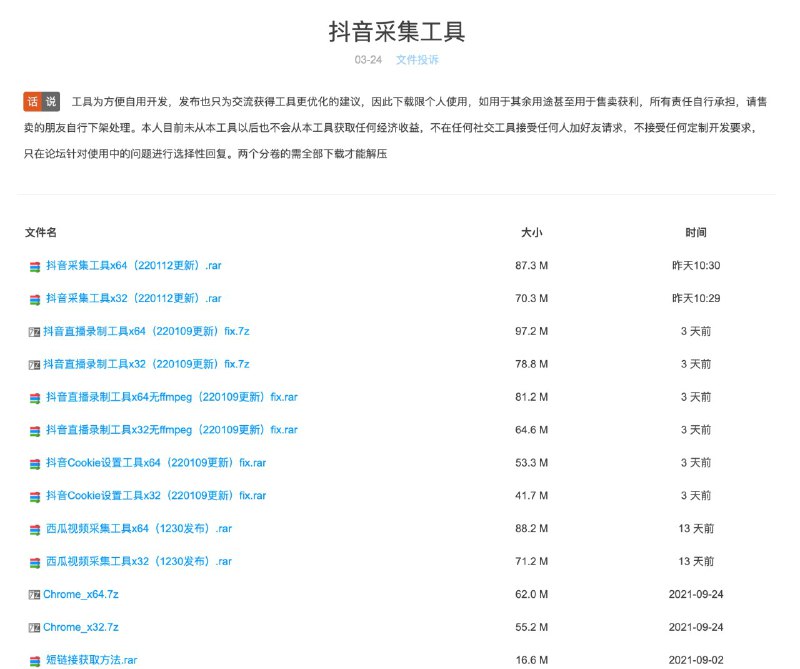Click the 03-24 date under the title

pos(368,60)
